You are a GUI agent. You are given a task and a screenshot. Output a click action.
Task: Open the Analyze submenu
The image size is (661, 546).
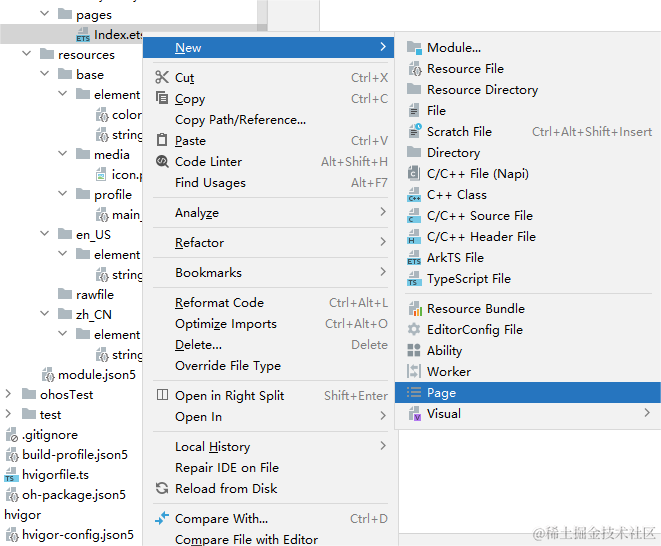point(270,212)
